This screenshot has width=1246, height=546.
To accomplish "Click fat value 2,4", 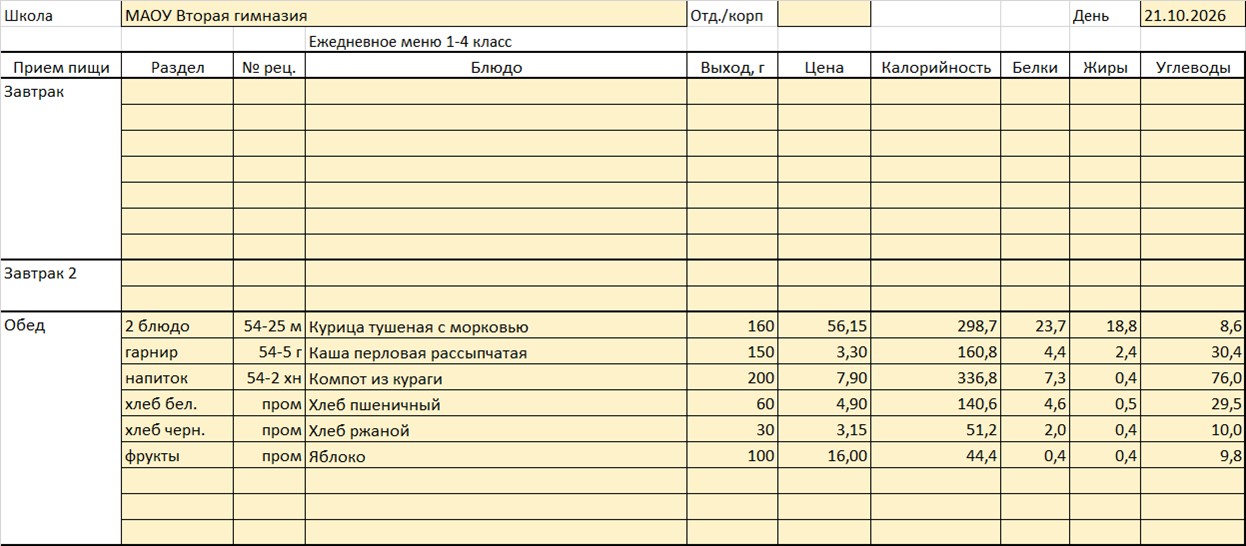I will coord(1105,352).
